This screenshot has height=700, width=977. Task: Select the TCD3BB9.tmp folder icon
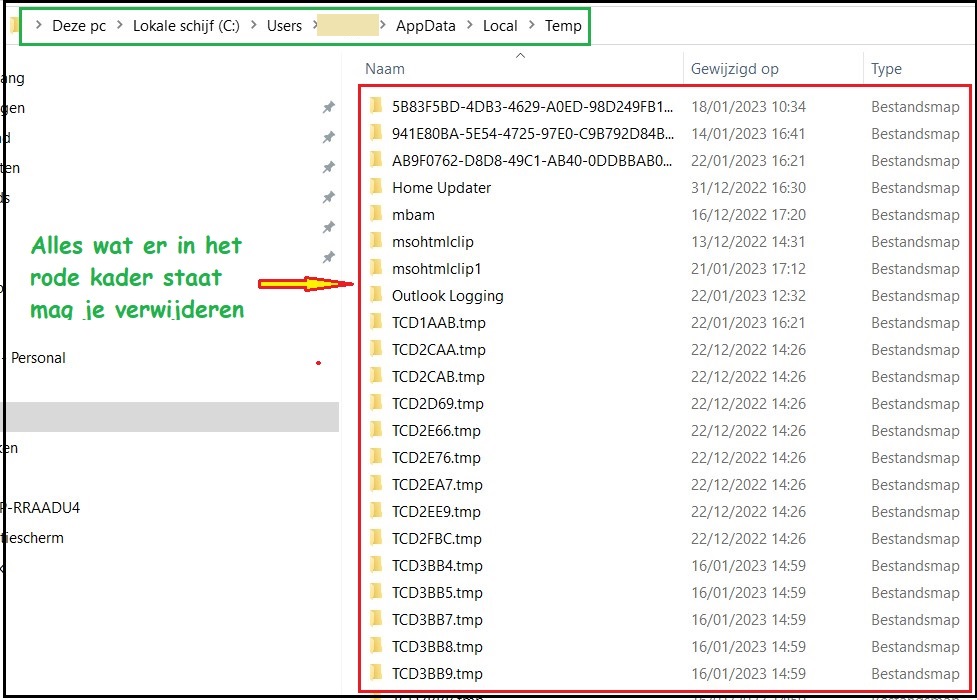click(376, 673)
